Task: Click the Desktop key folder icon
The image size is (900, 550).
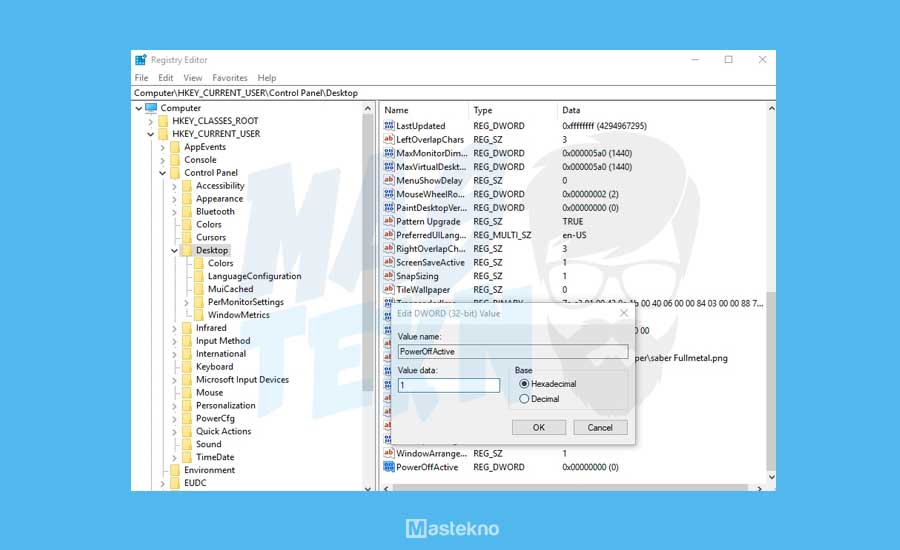Action: click(x=187, y=250)
